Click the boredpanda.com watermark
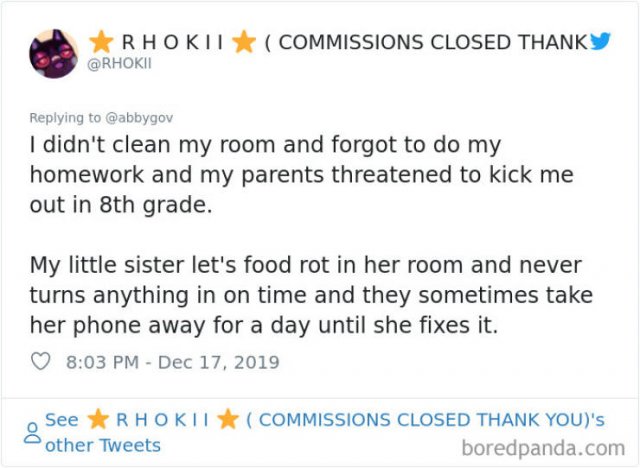The image size is (640, 468). click(543, 448)
